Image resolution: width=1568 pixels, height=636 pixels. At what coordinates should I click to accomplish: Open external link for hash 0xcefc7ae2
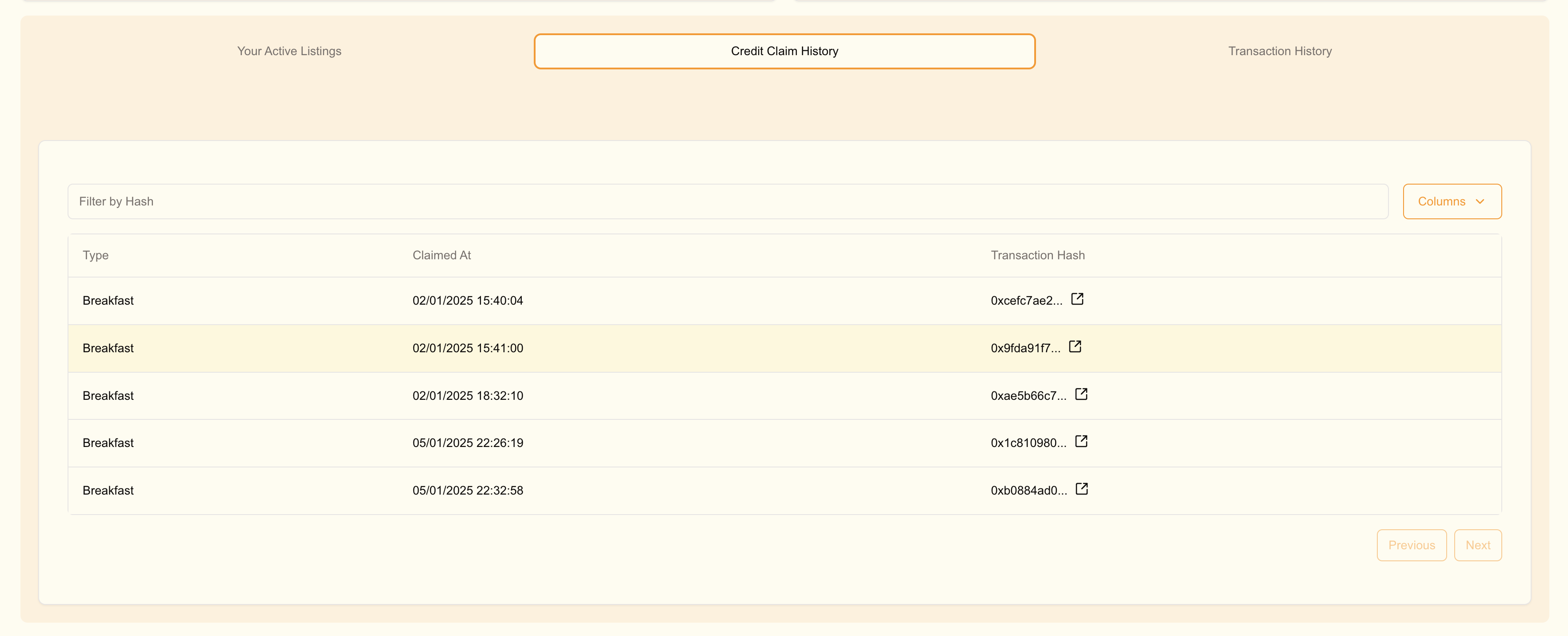[1077, 299]
